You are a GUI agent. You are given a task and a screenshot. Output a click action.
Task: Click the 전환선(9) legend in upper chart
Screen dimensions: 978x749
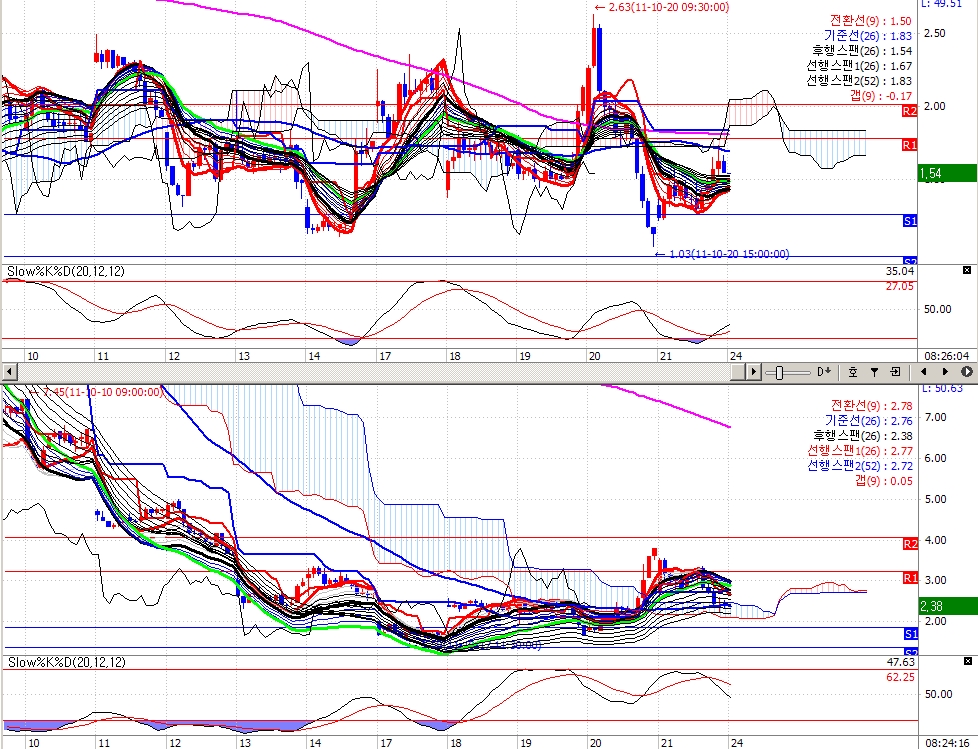point(871,21)
